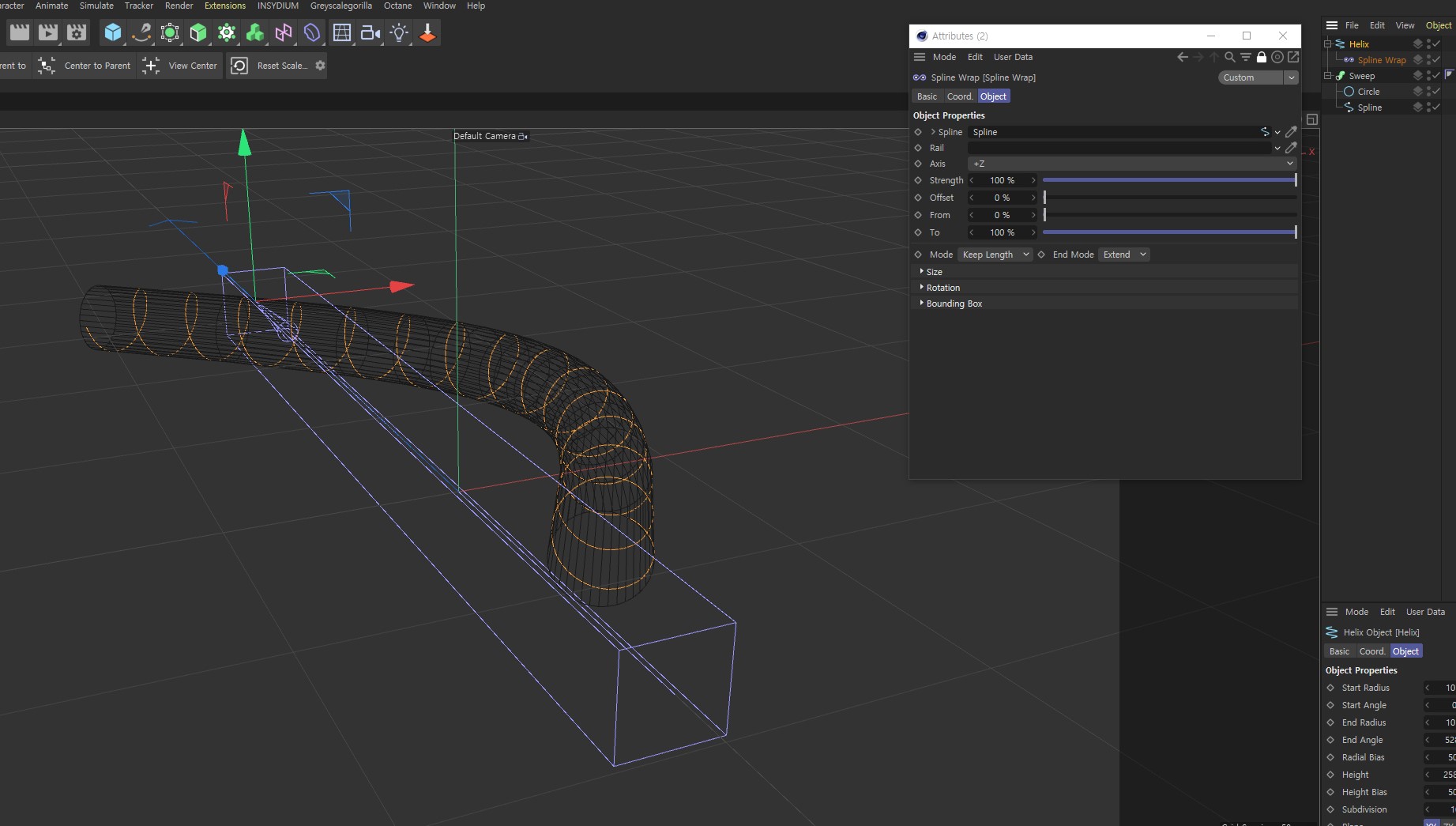
Task: Switch to Coord. tab in Spline Wrap attributes
Action: pyautogui.click(x=960, y=96)
